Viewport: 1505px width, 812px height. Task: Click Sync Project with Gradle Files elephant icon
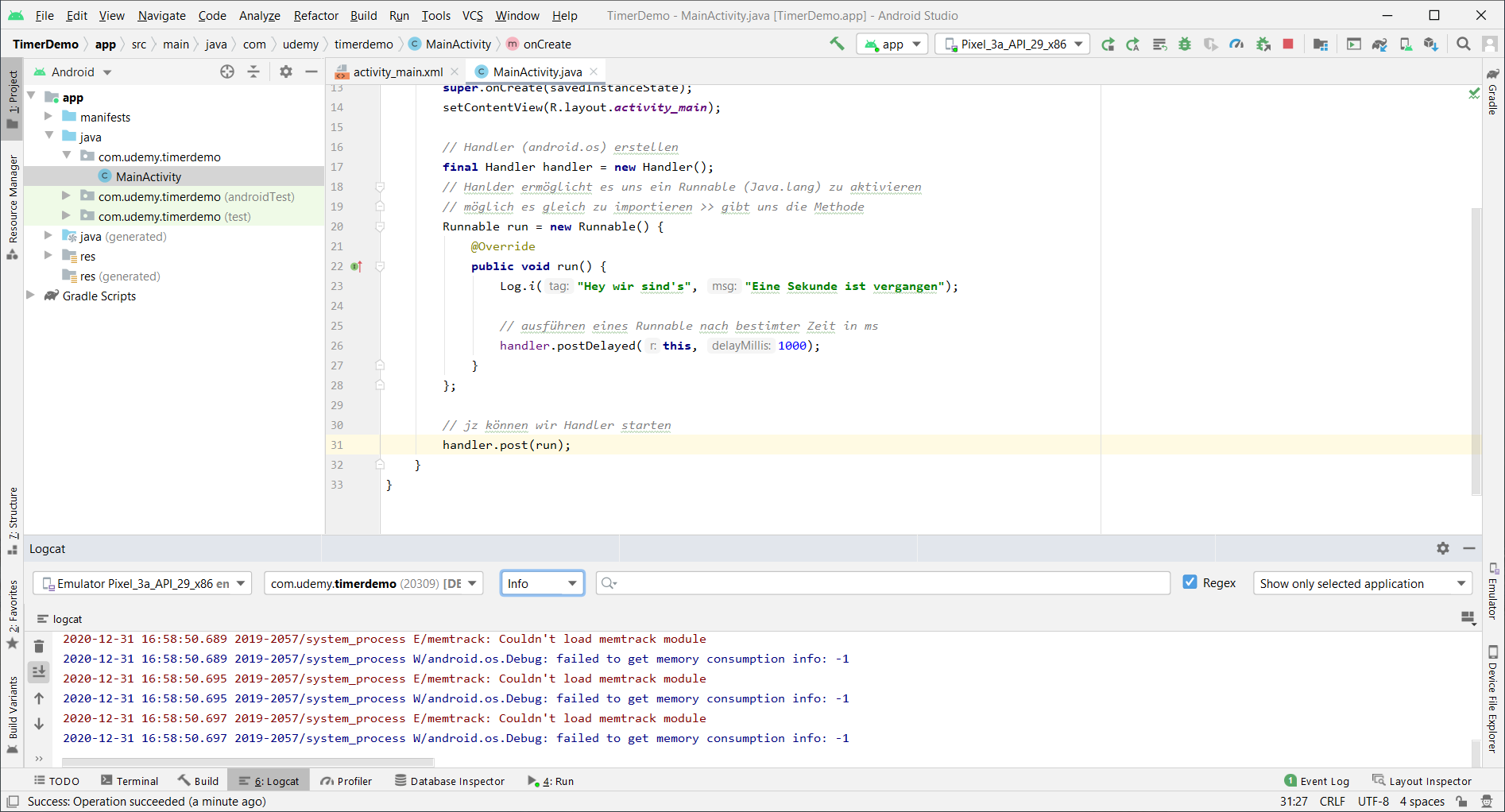click(1379, 44)
